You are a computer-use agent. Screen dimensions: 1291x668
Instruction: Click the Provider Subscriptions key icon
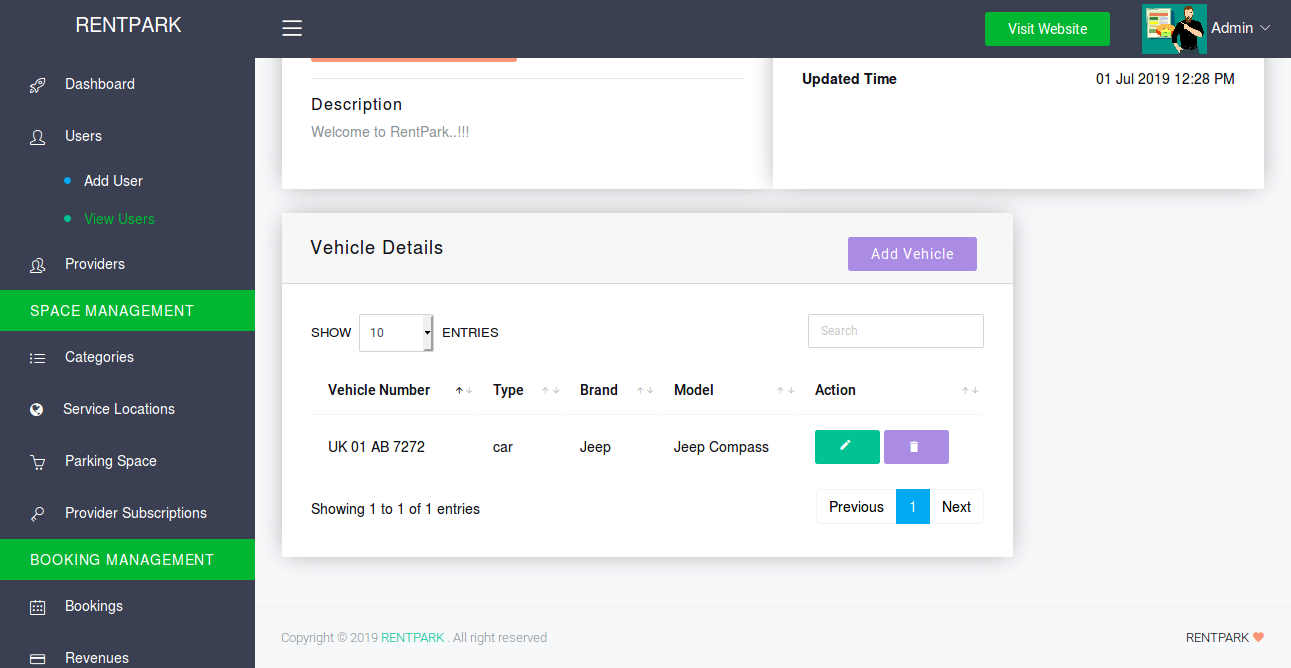tap(38, 514)
